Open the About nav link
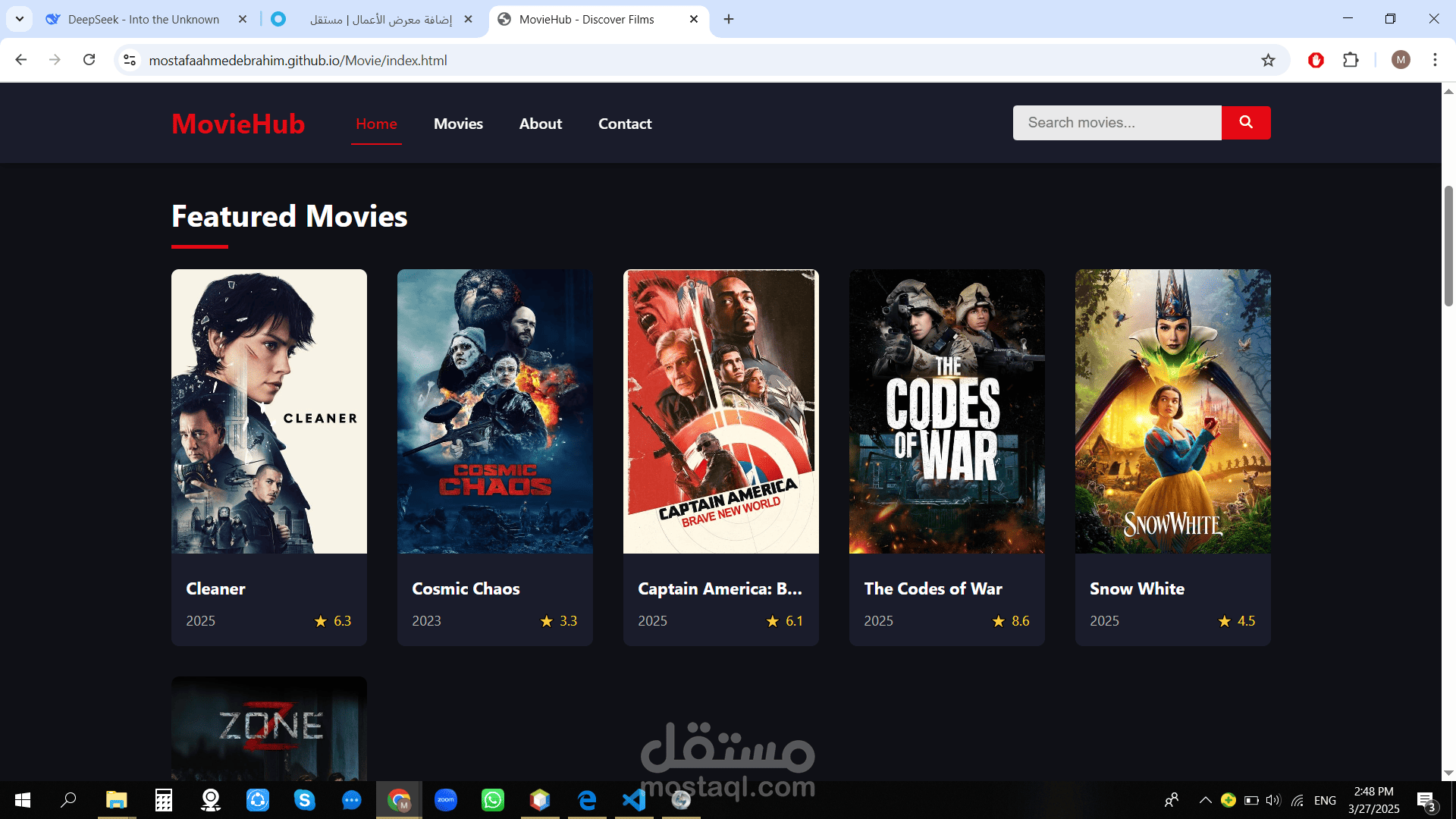 [541, 124]
